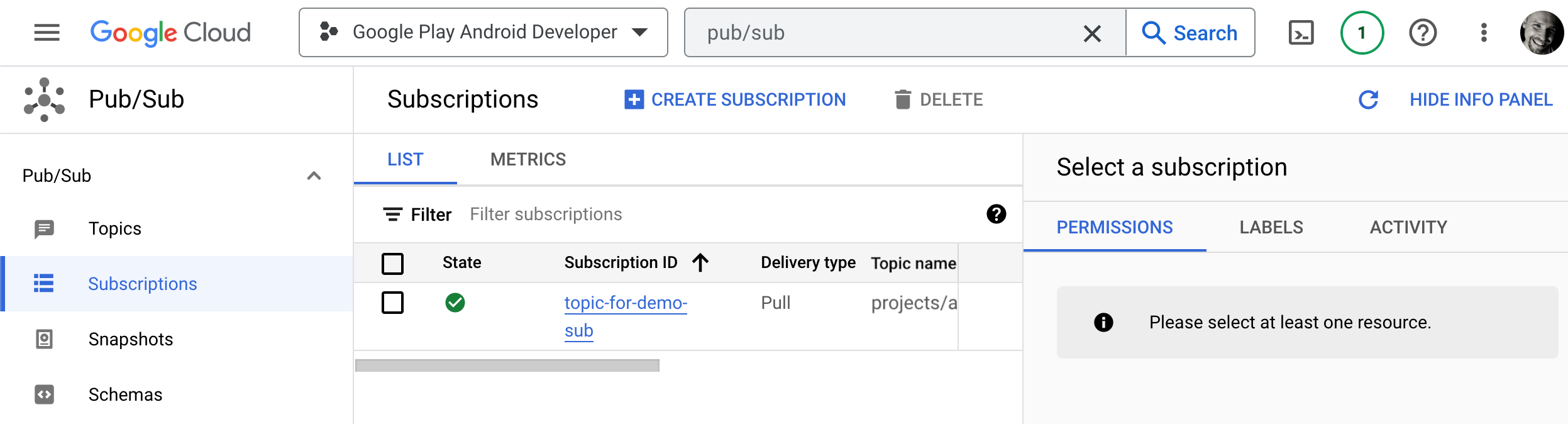Image resolution: width=1568 pixels, height=424 pixels.
Task: Open notifications badge showing 1
Action: point(1362,33)
